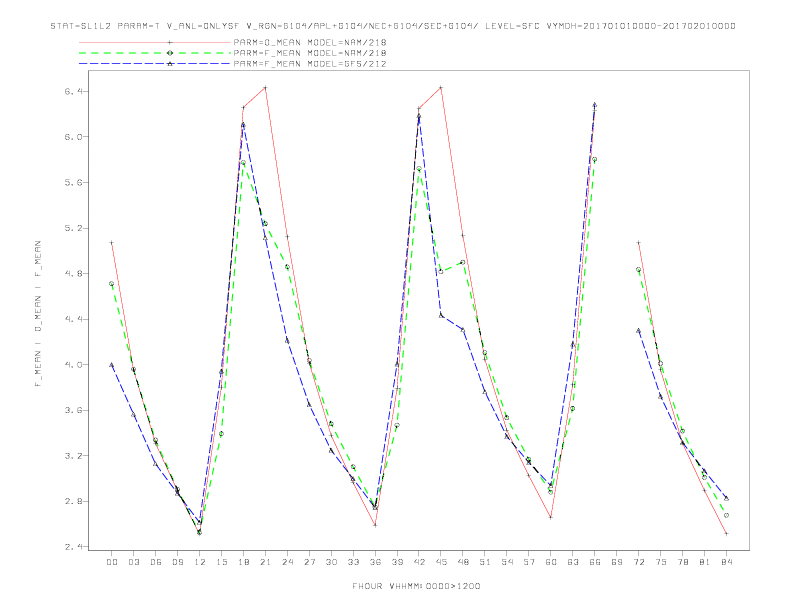Screen dimensions: 792x612
Task: Click x-axis tick label 57
Action: pos(529,562)
